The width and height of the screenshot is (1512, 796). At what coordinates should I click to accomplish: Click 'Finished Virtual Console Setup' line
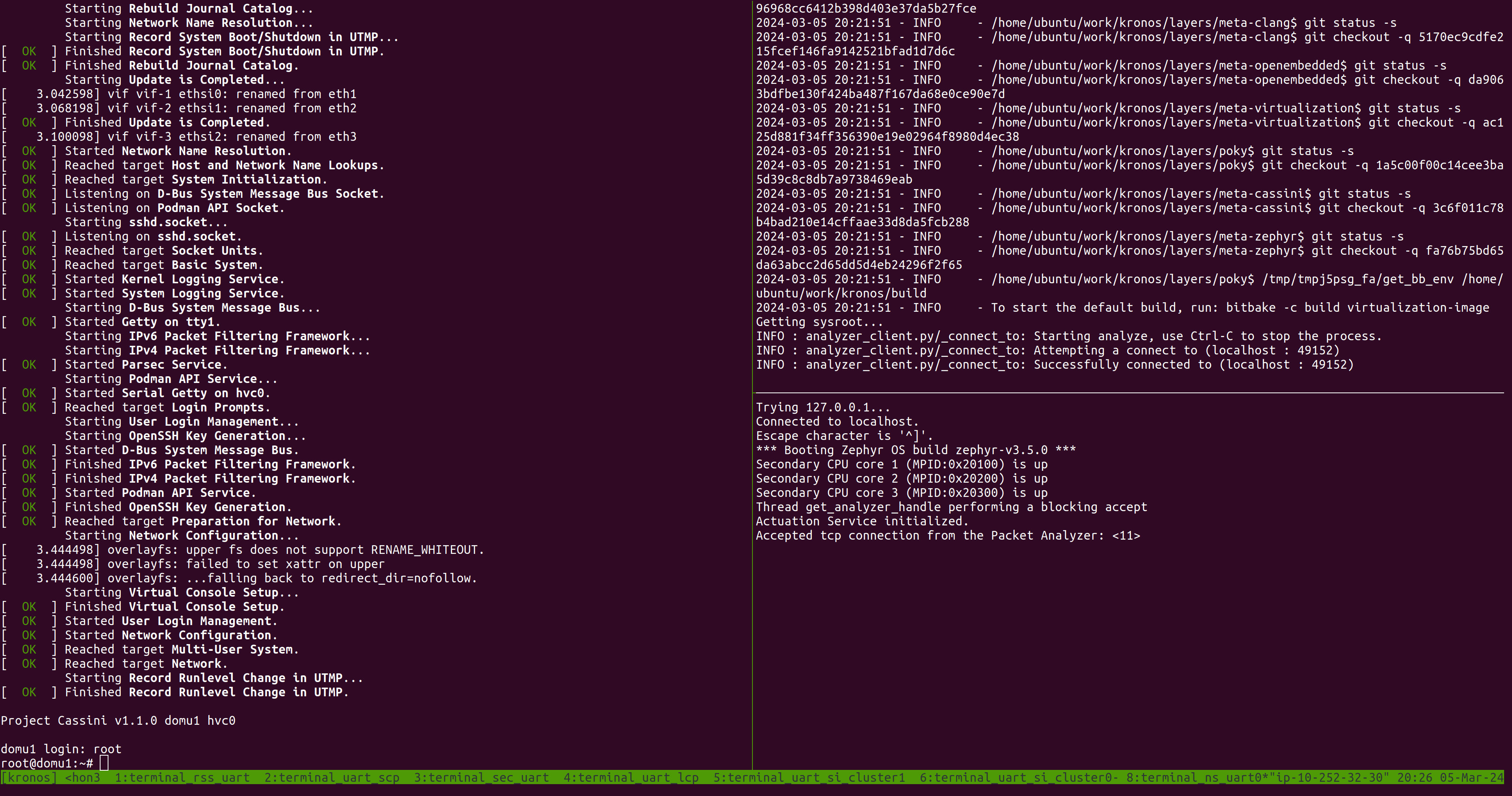point(142,606)
